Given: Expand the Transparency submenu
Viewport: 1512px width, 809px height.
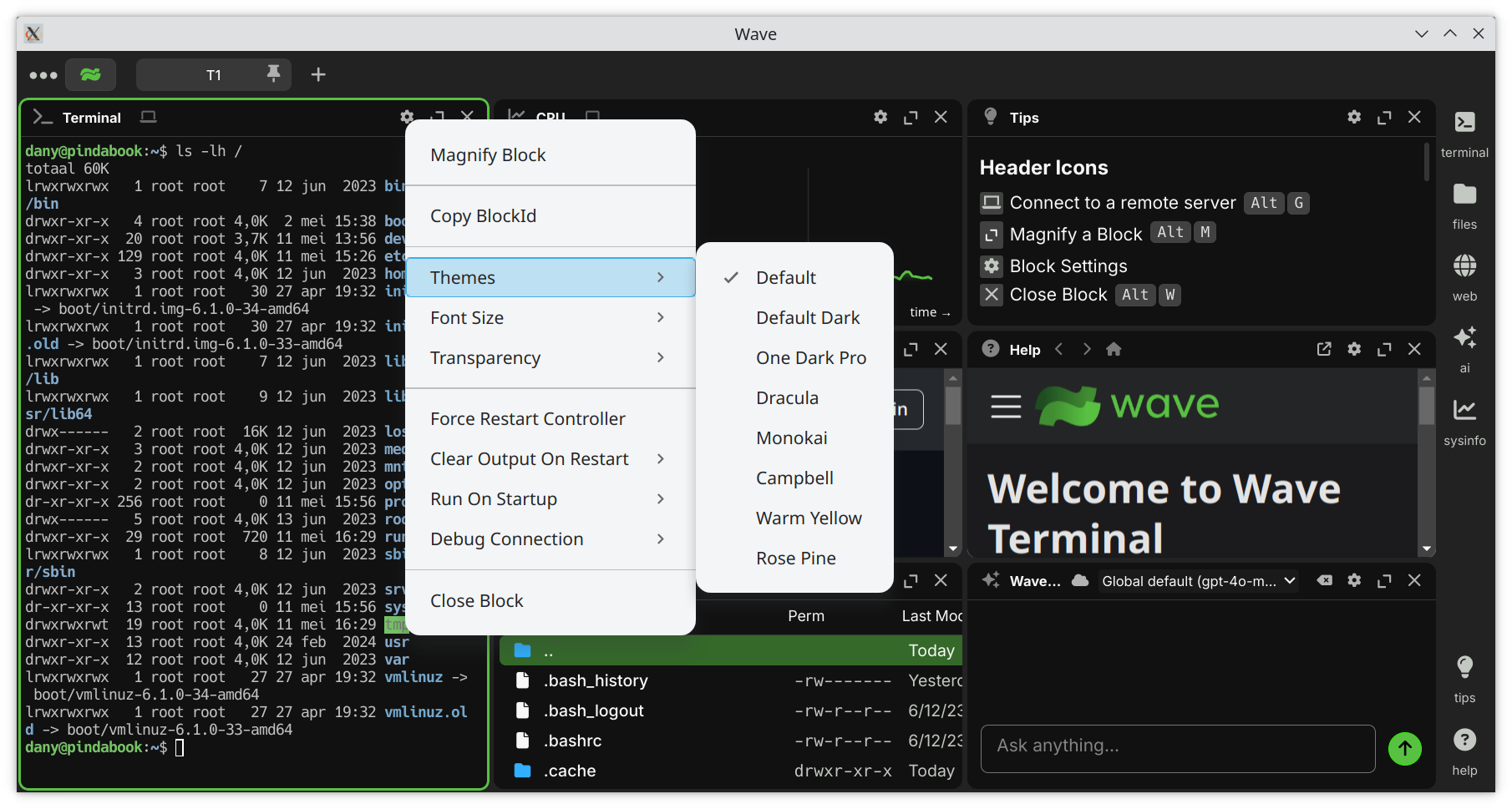Looking at the screenshot, I should coord(551,358).
